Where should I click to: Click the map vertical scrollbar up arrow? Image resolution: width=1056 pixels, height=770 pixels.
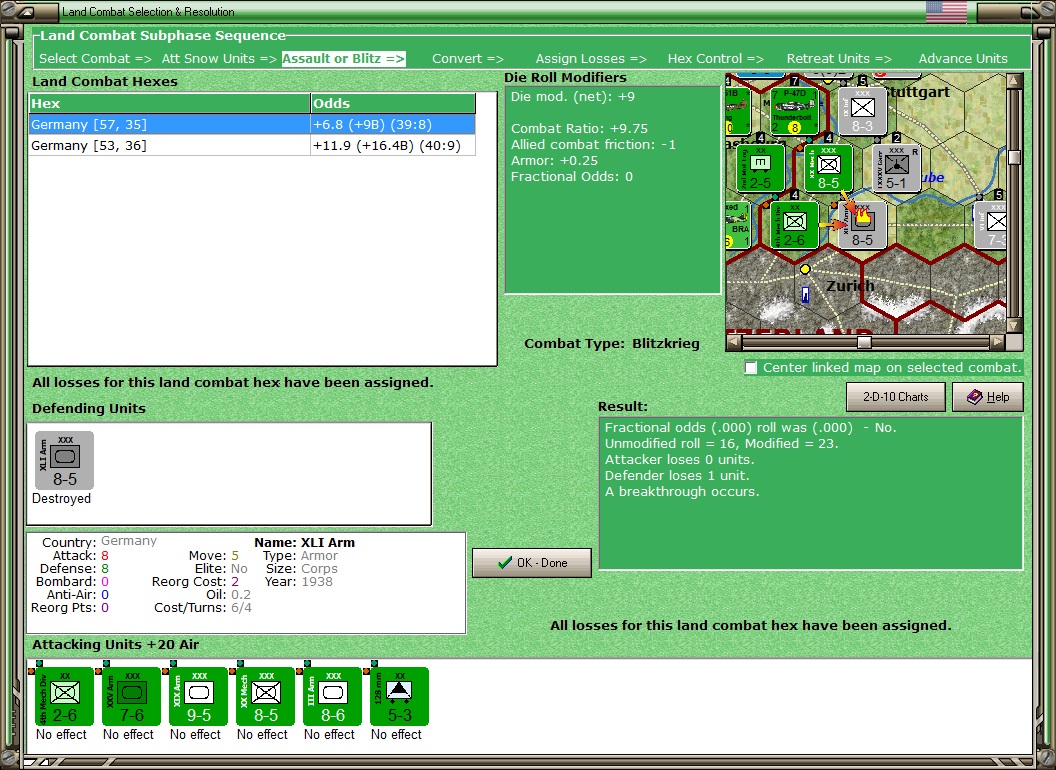click(x=1014, y=81)
